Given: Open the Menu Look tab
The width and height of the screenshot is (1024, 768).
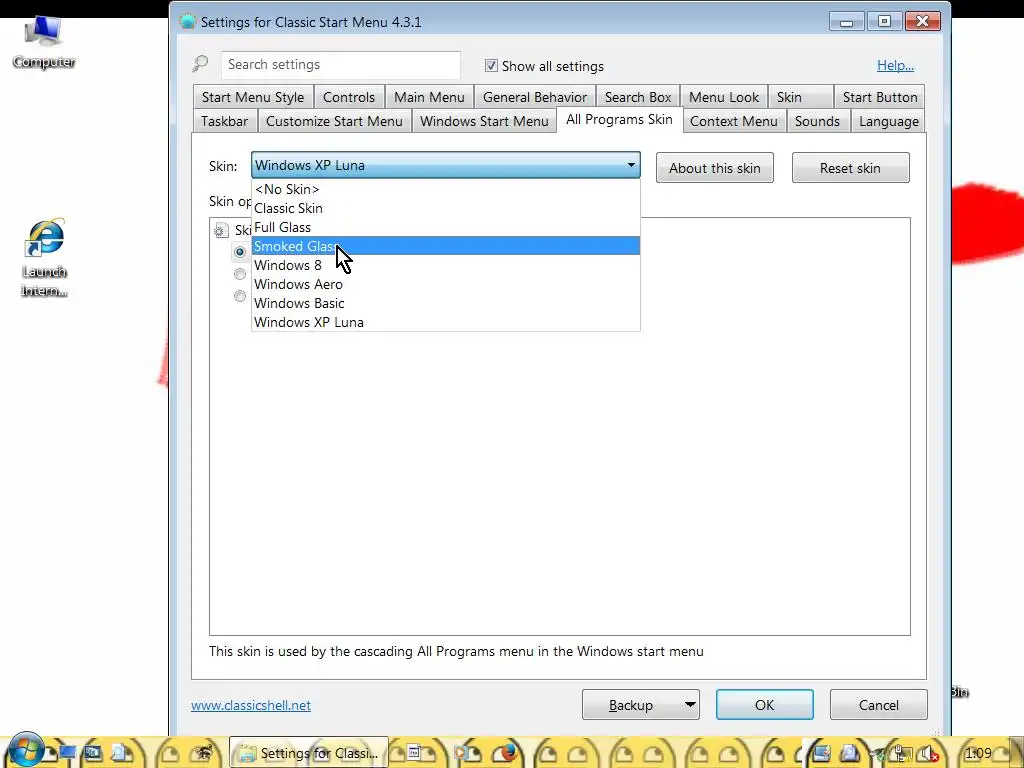Looking at the screenshot, I should click(x=724, y=97).
